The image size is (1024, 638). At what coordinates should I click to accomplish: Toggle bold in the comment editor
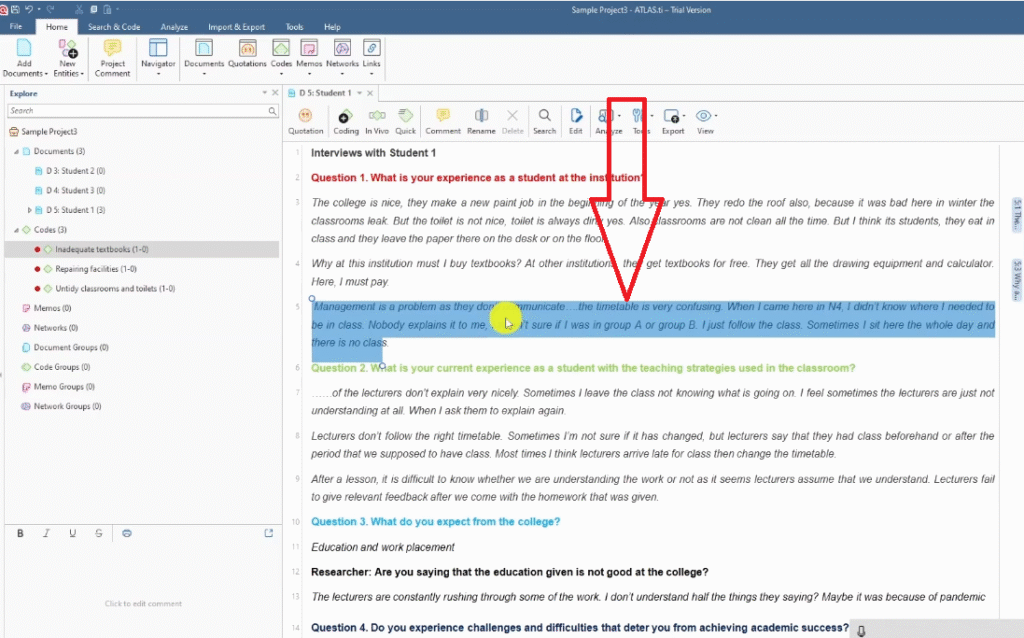click(20, 533)
